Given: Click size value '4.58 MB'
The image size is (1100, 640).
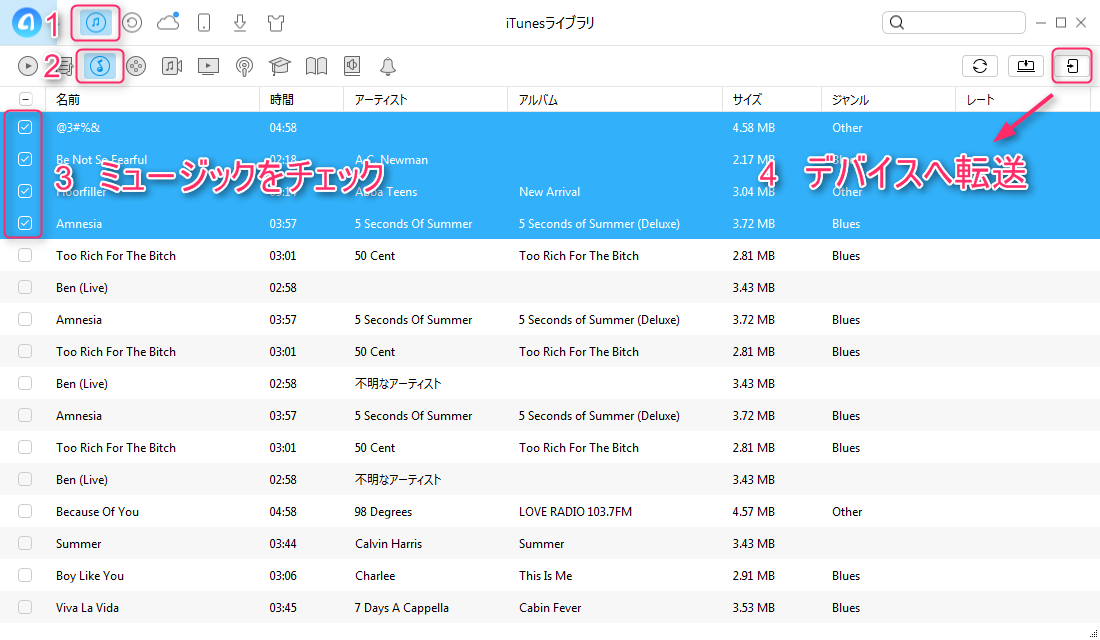Looking at the screenshot, I should click(x=753, y=128).
